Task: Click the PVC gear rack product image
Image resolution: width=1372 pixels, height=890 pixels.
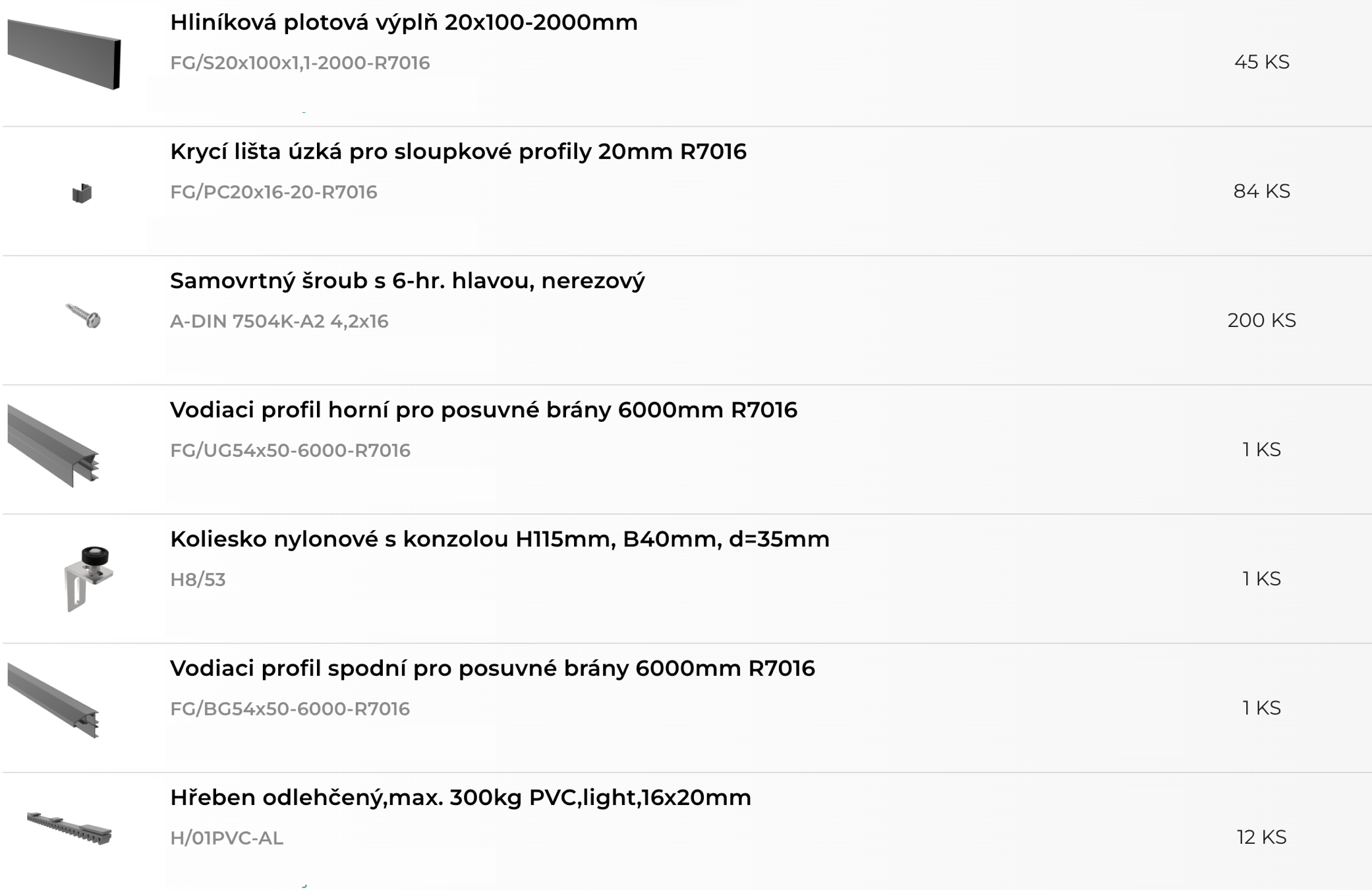Action: tap(69, 828)
